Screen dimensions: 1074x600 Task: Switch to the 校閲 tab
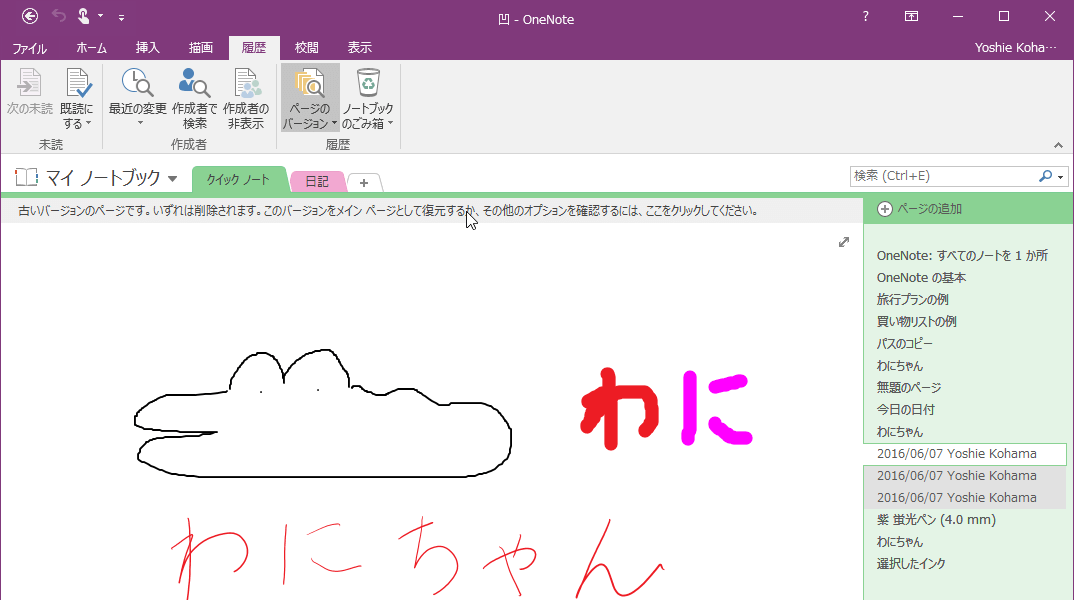[x=306, y=48]
